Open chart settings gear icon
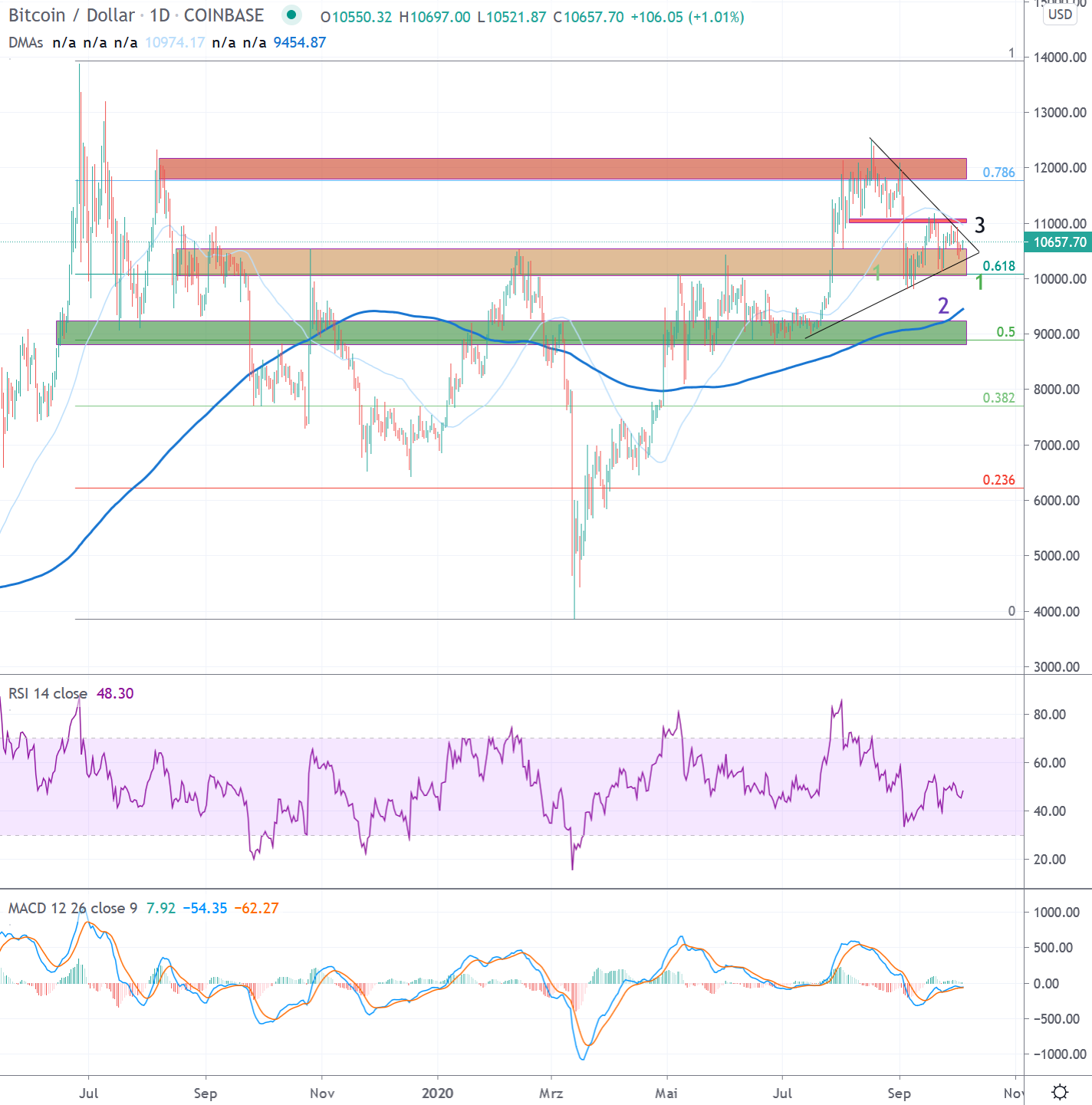The image size is (1092, 1105). [x=1060, y=1092]
